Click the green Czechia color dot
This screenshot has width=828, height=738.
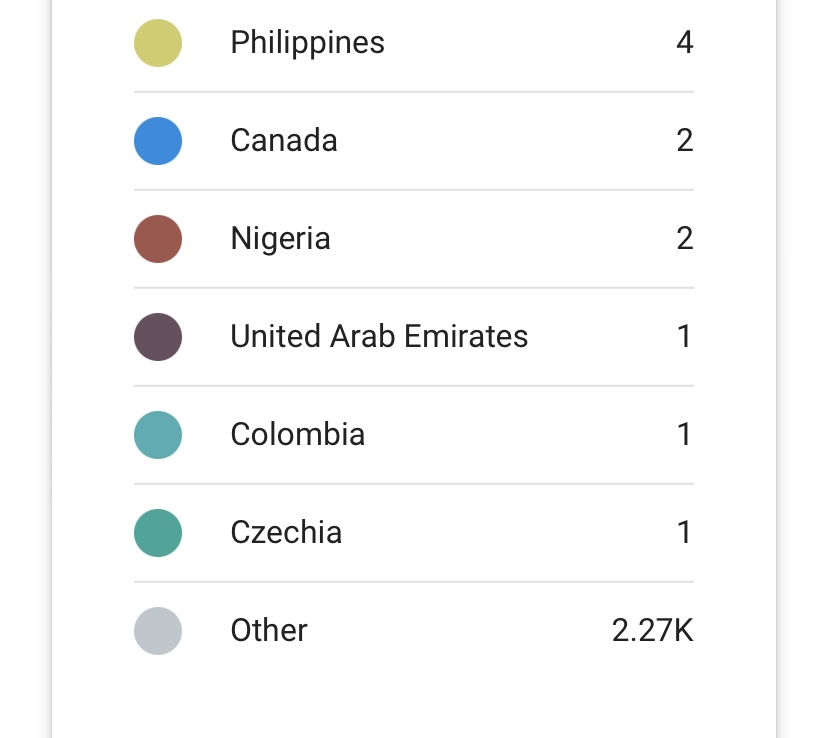[x=158, y=533]
